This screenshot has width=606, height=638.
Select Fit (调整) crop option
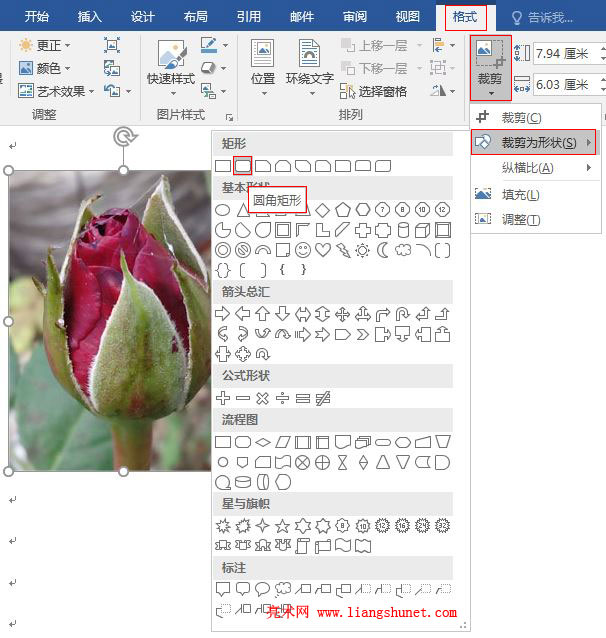coord(535,220)
